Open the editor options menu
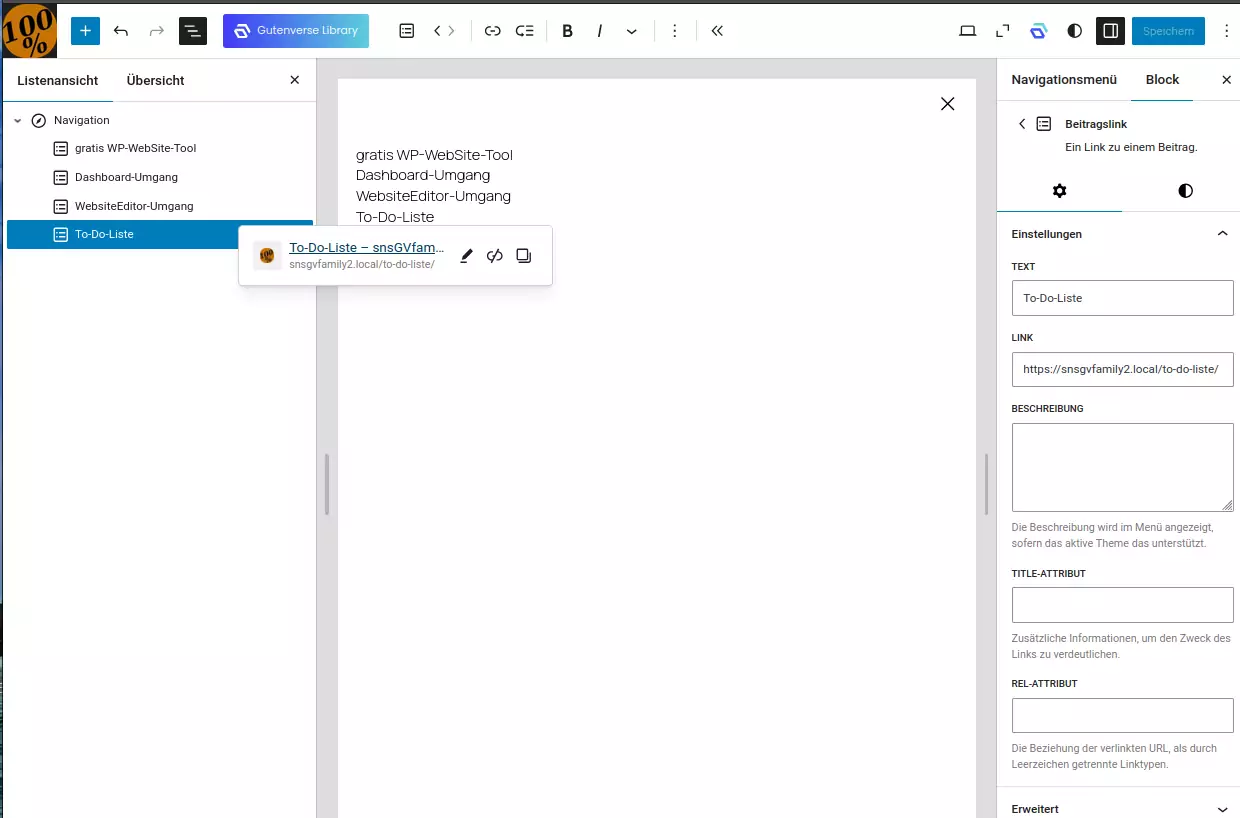The height and width of the screenshot is (818, 1240). point(1227,31)
